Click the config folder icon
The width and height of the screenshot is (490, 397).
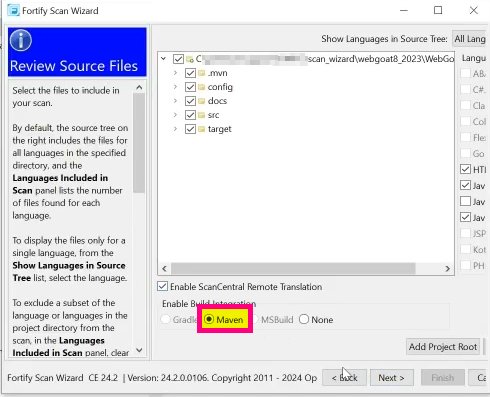tap(201, 87)
